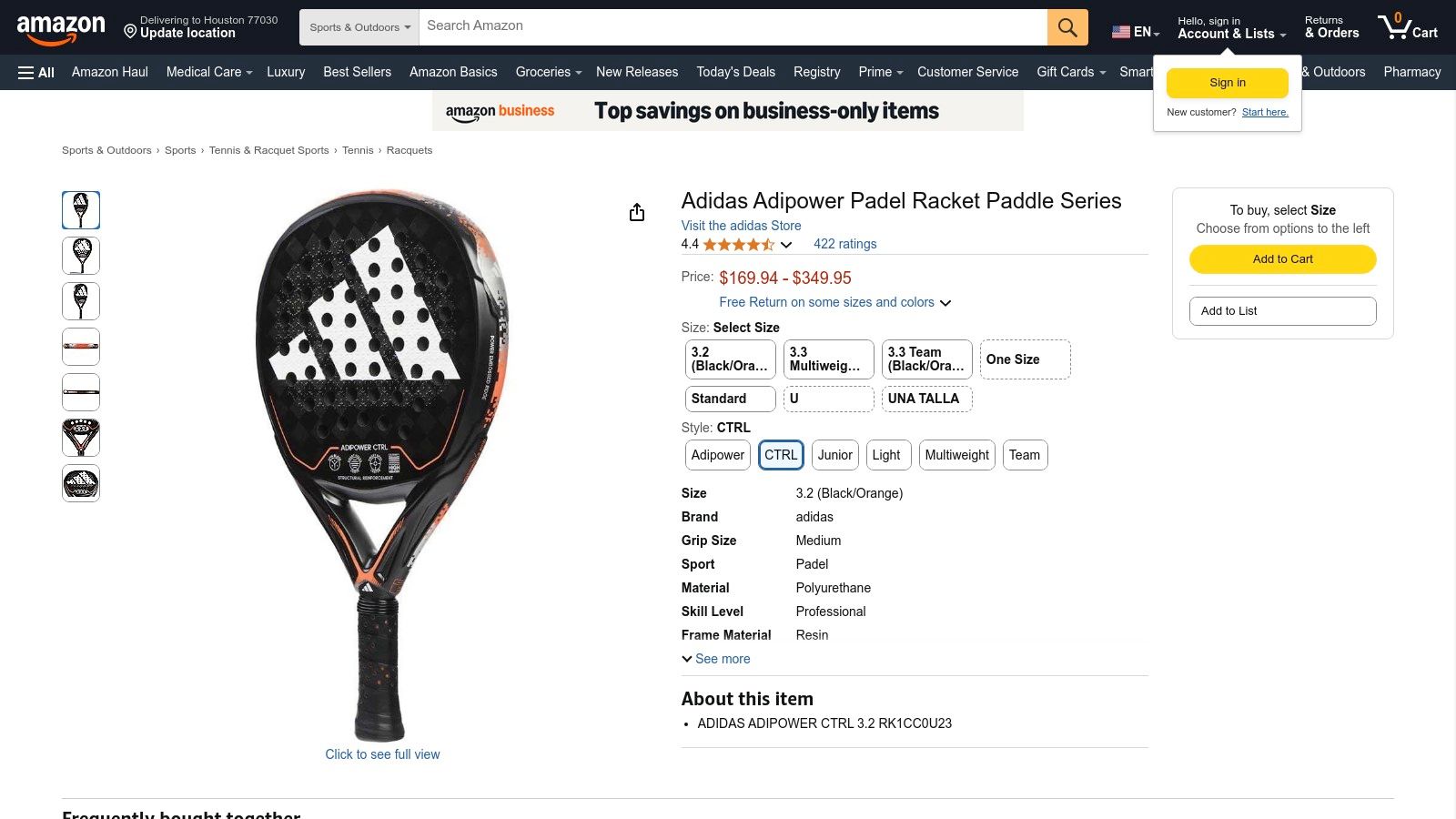The height and width of the screenshot is (819, 1456).
Task: Open the All hamburger menu
Action: click(x=36, y=73)
